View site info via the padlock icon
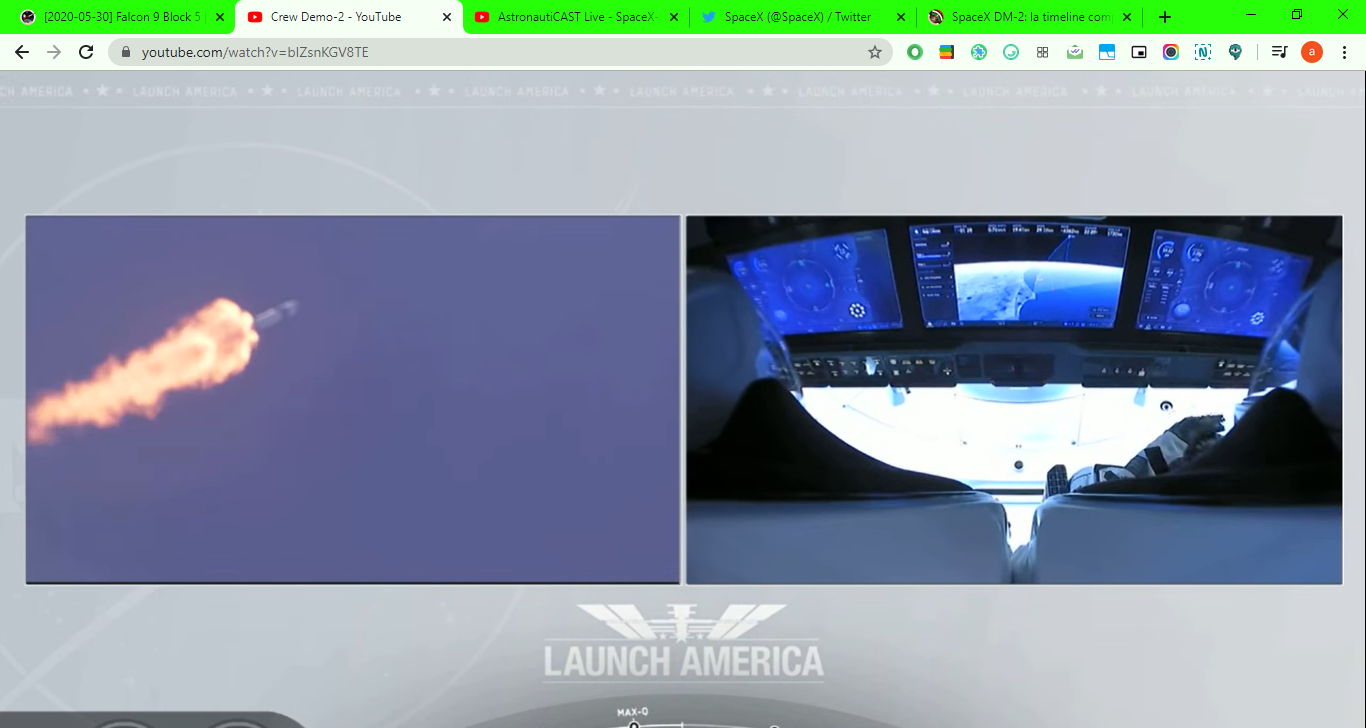 (126, 52)
